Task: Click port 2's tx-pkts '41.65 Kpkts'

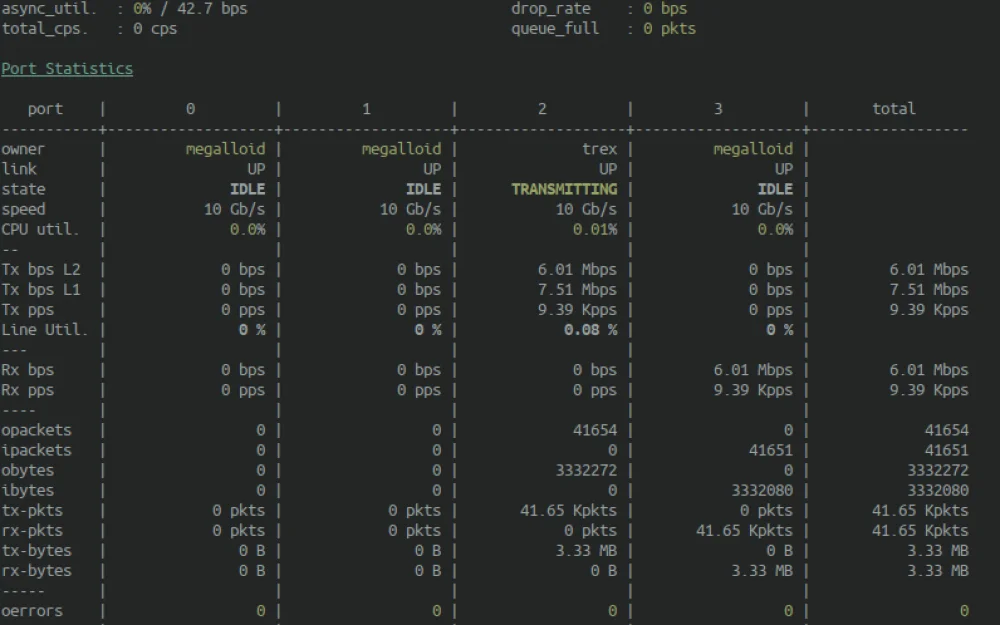Action: tap(568, 511)
